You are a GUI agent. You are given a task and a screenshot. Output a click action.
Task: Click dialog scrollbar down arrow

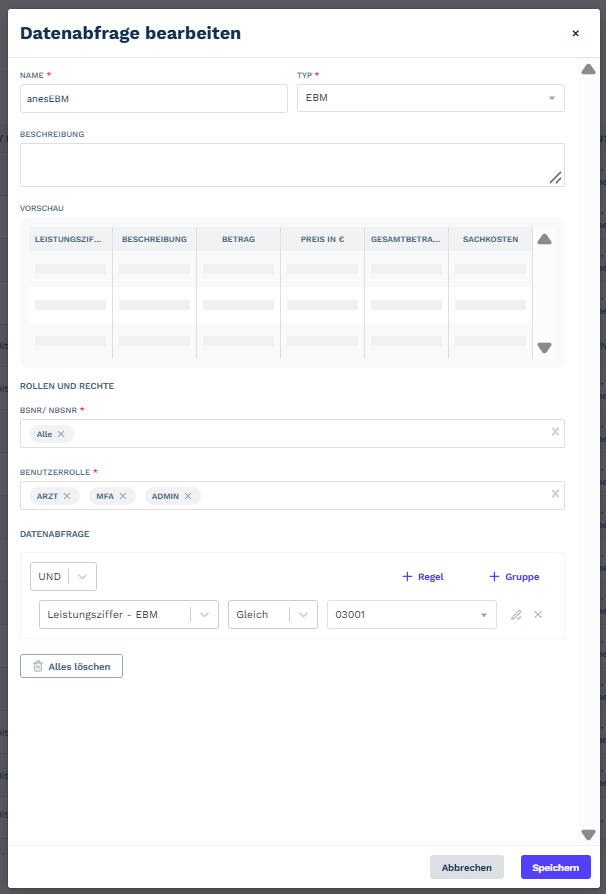point(588,835)
